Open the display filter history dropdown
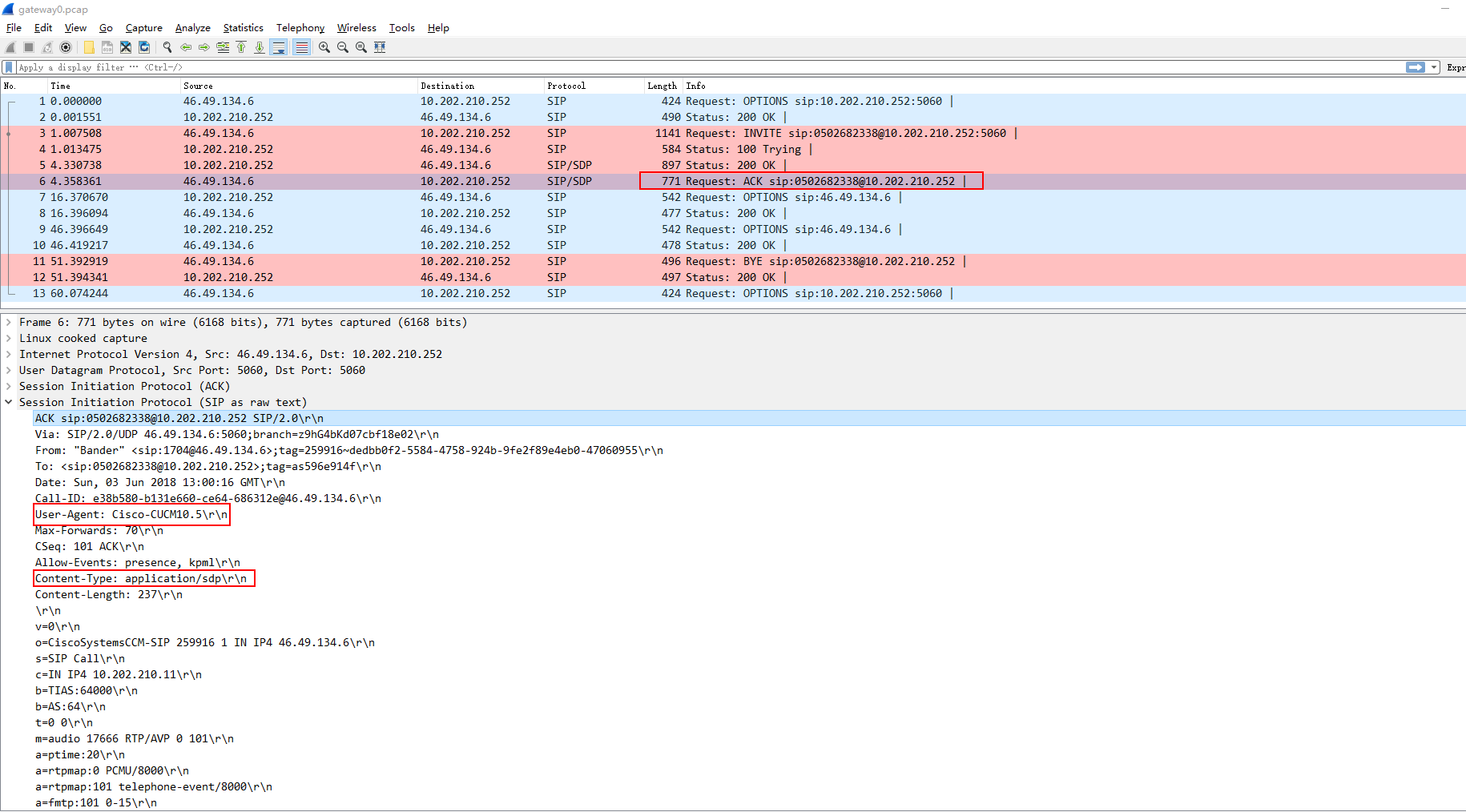Screen dimensions: 1466x812 (1434, 67)
